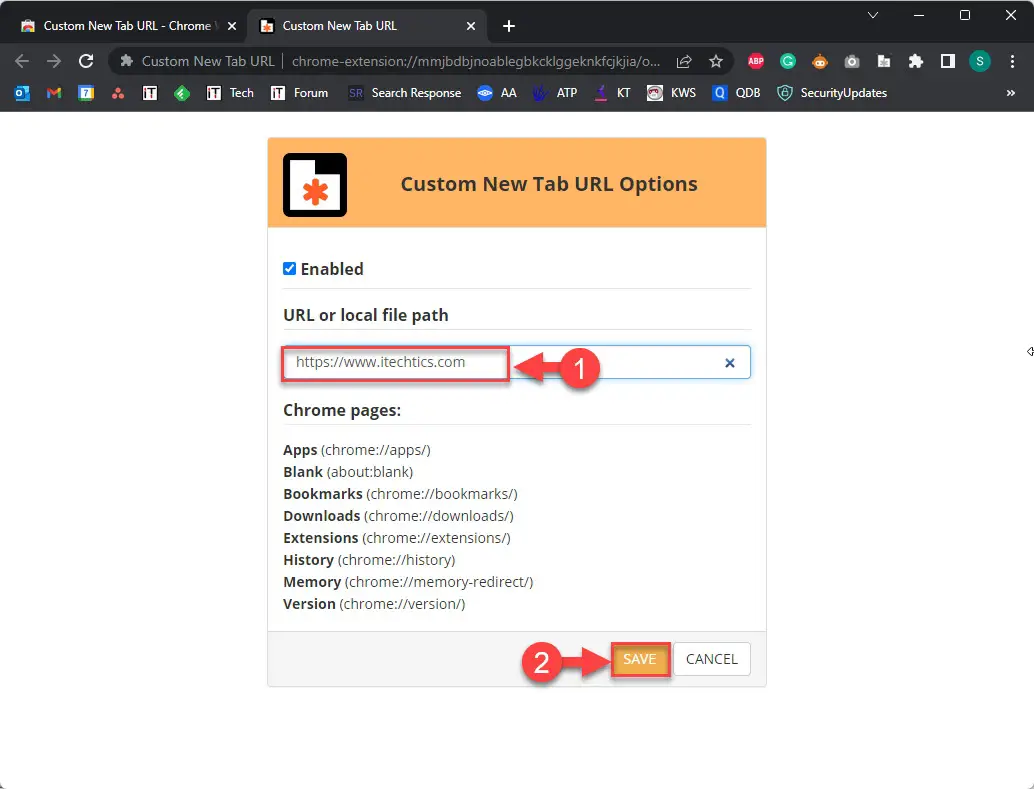
Task: Open the green Feedly bookmark
Action: tap(182, 93)
